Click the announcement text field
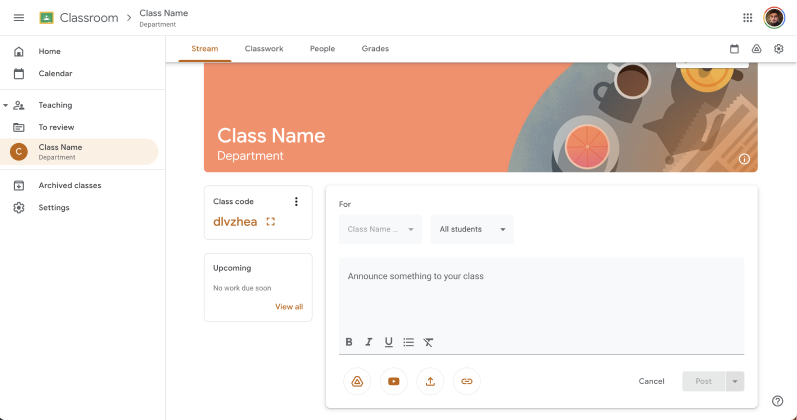The image size is (797, 420). tap(540, 290)
